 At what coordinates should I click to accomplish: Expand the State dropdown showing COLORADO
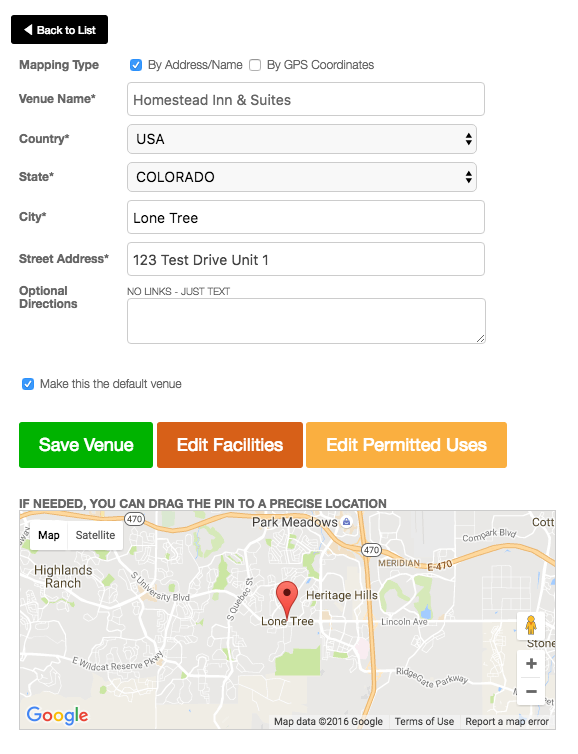click(302, 177)
